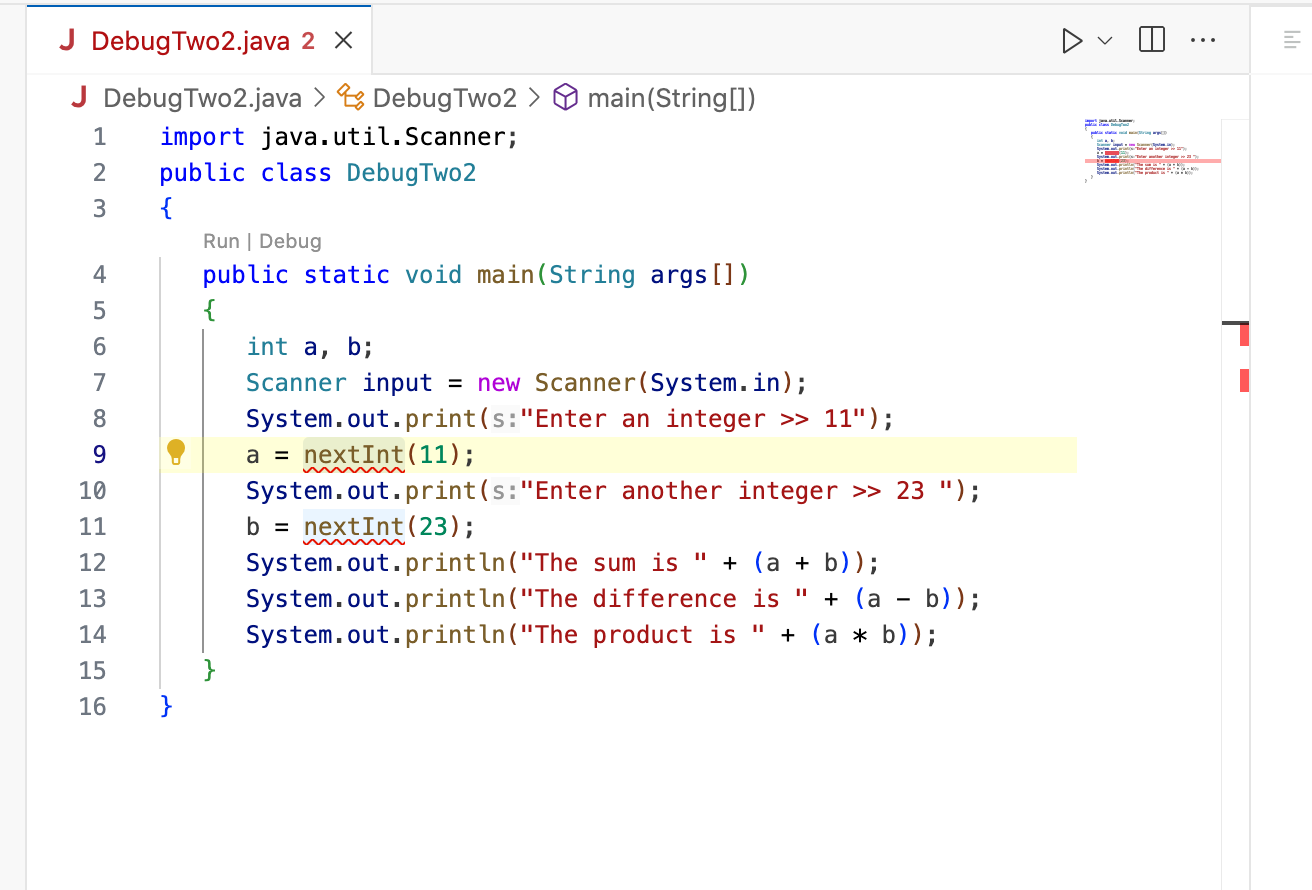Run the Java file using the play icon

pos(1071,41)
